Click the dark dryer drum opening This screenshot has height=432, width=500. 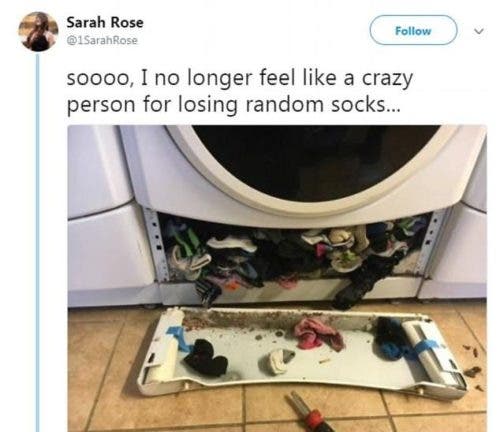tap(317, 162)
